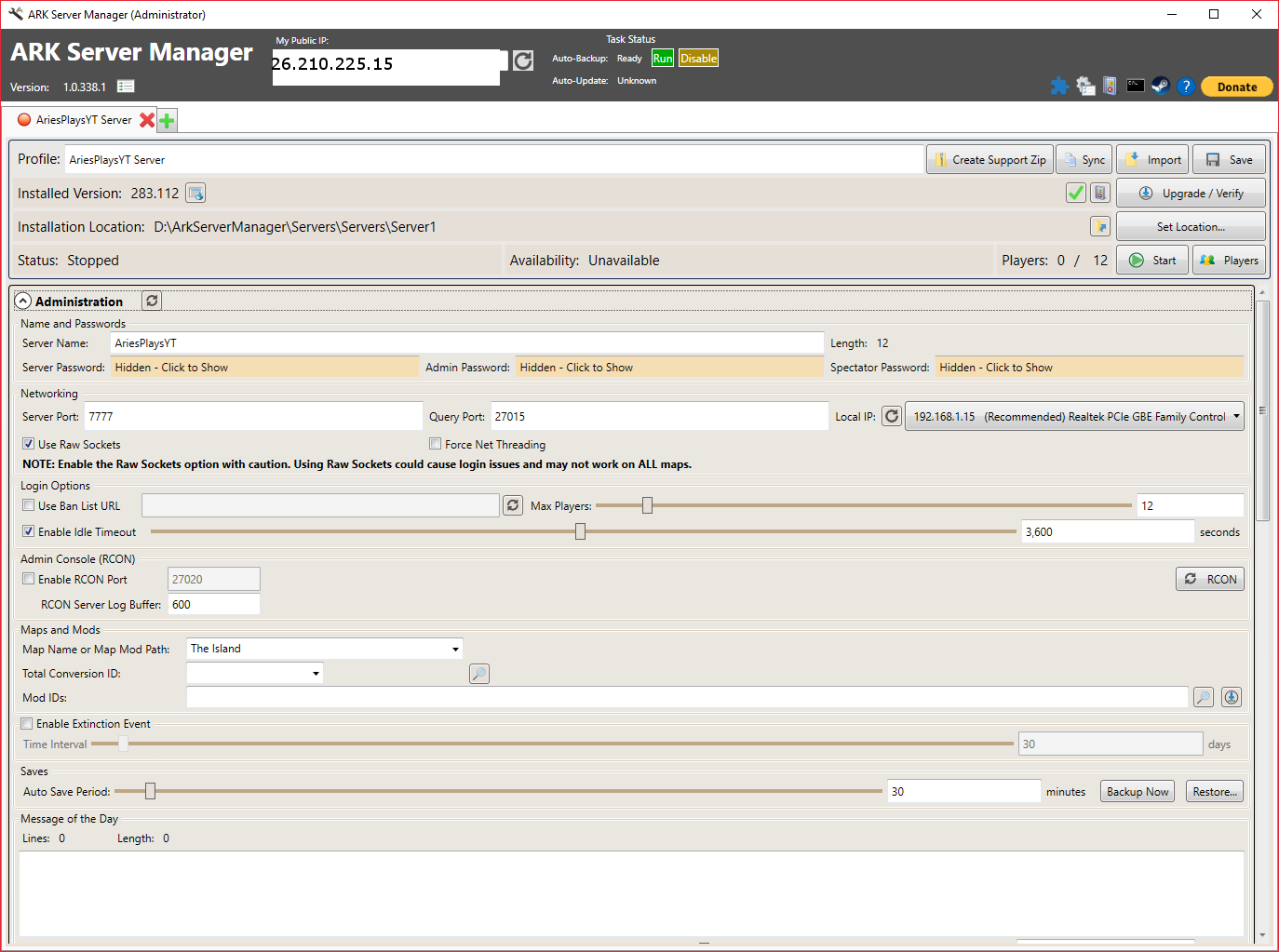Save the server profile
Viewport: 1279px width, 952px height.
pos(1230,159)
